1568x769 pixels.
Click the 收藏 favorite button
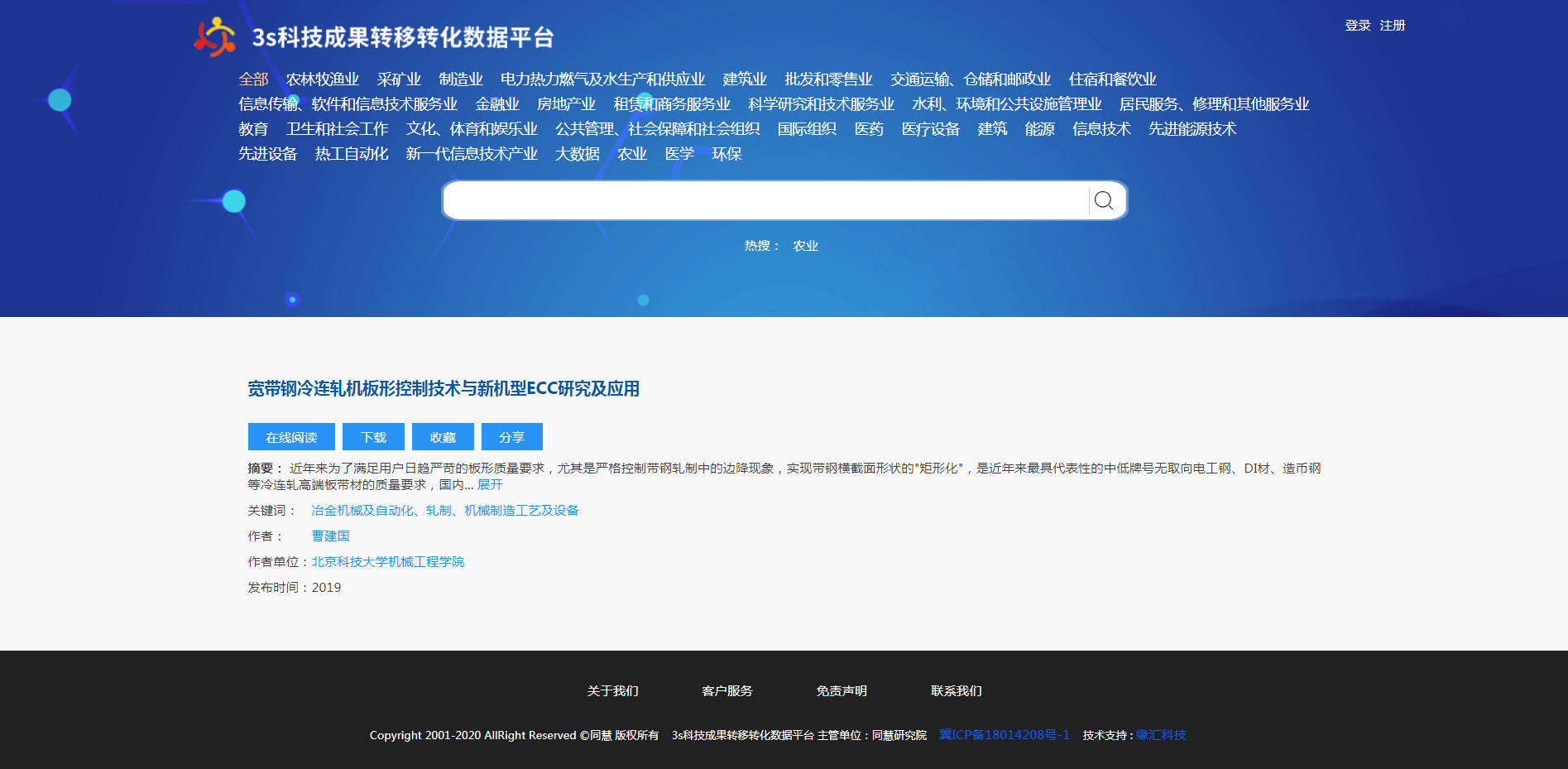click(x=443, y=437)
